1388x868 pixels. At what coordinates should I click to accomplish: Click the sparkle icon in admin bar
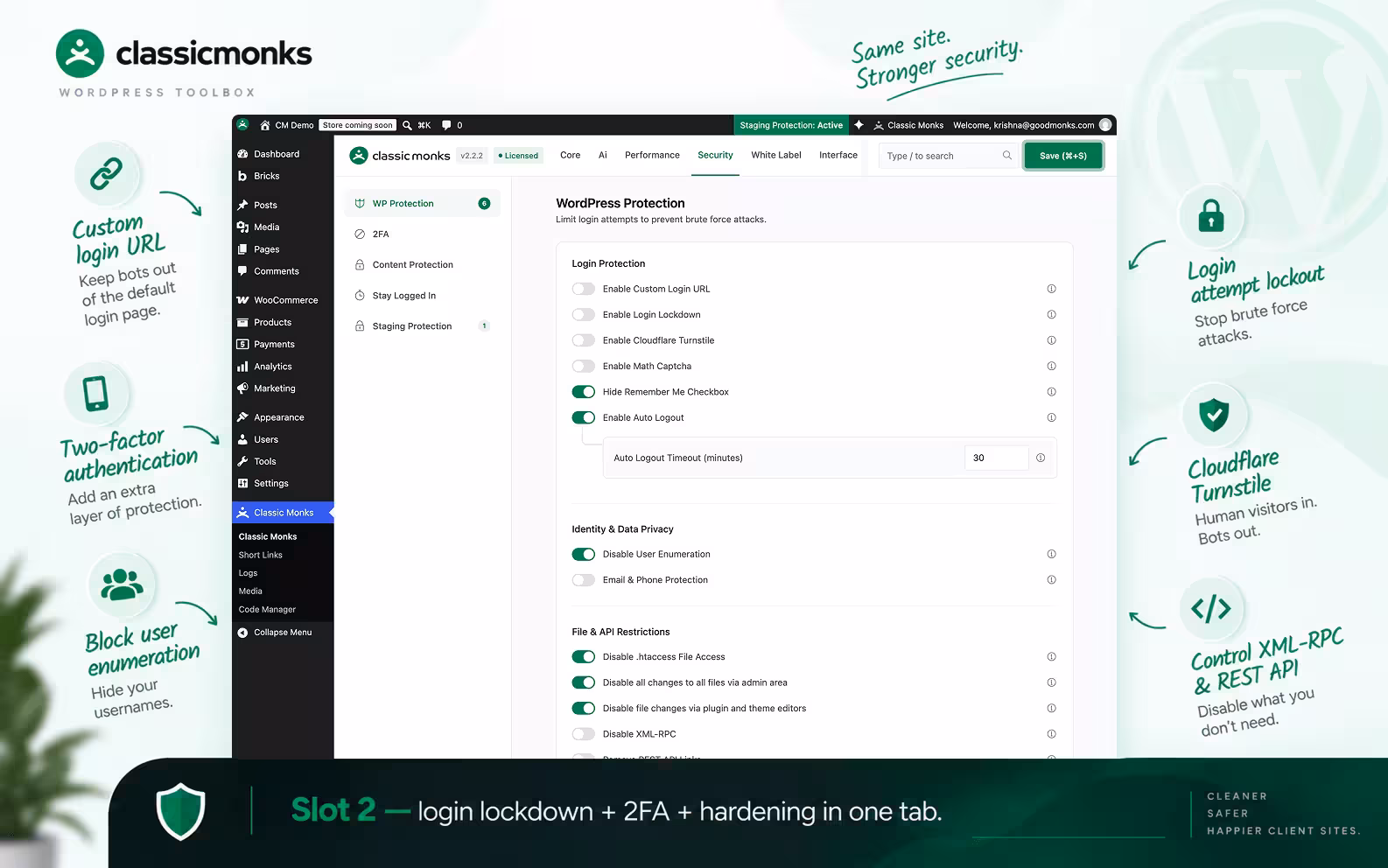pyautogui.click(x=859, y=125)
